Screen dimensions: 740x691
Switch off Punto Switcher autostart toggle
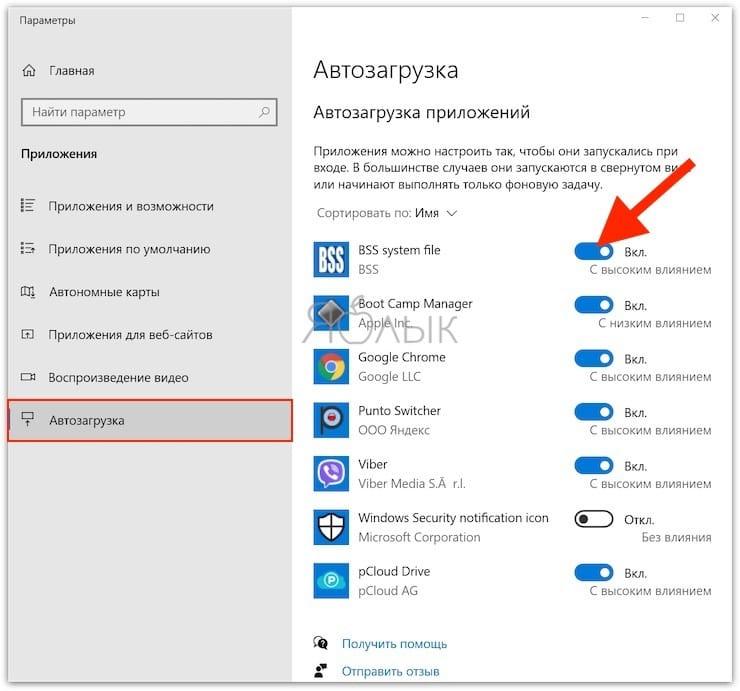pos(594,412)
